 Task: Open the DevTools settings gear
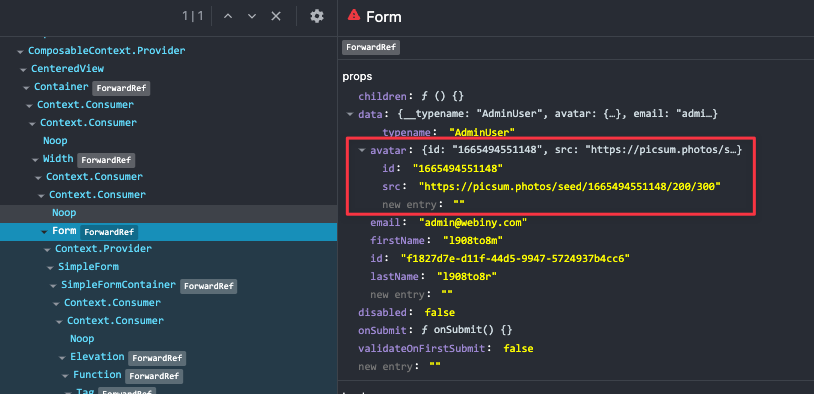click(x=317, y=16)
